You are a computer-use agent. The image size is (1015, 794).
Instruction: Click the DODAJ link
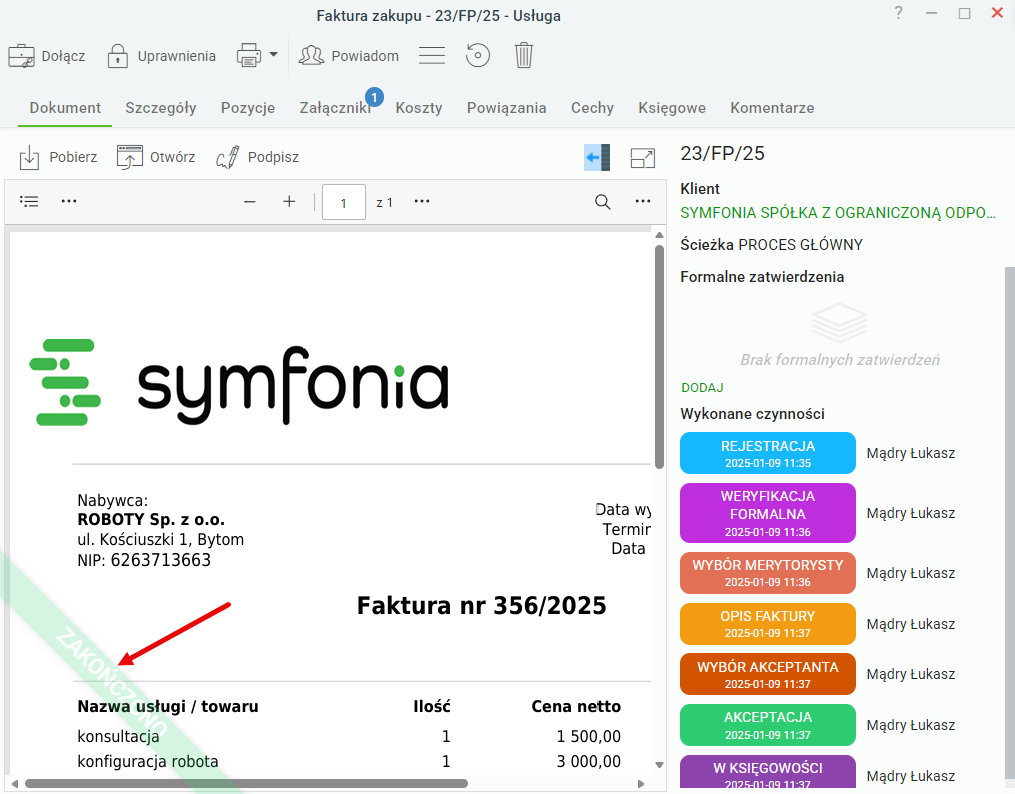pyautogui.click(x=702, y=388)
